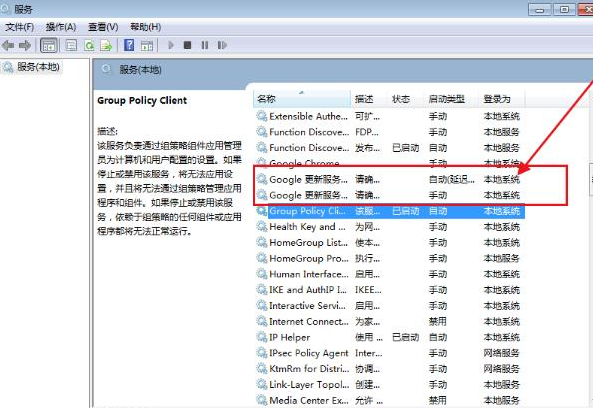Click gear icon of Internet Connect... row

(261, 321)
